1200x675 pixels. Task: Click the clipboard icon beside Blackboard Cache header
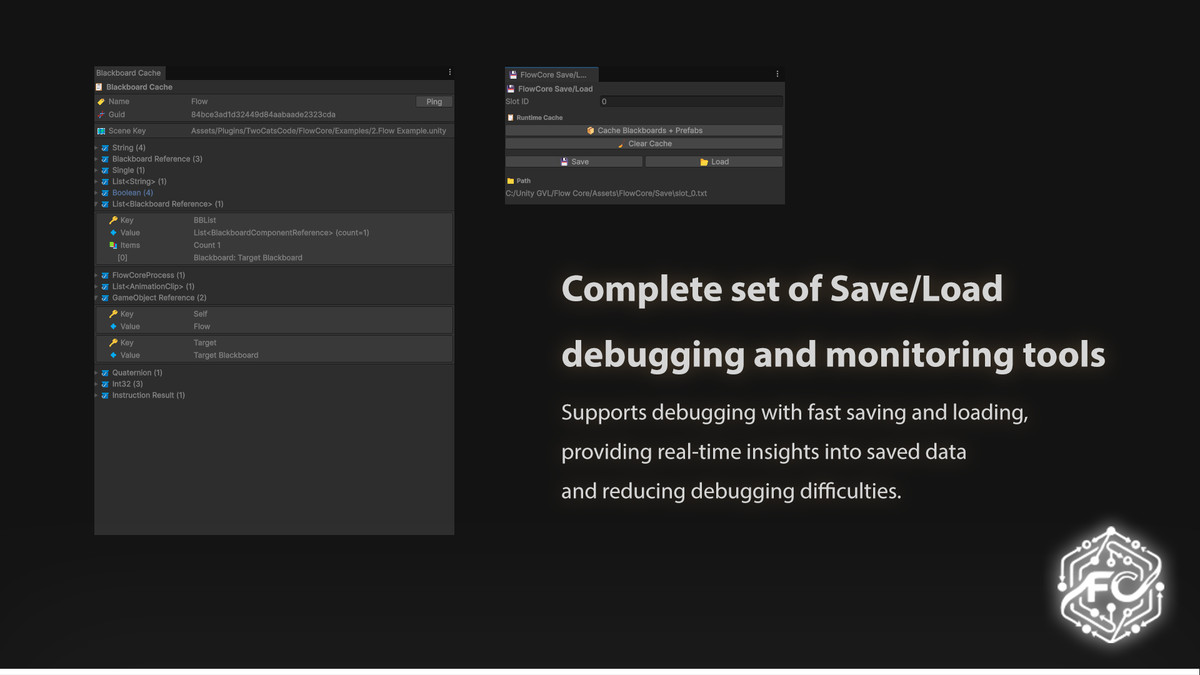tap(99, 87)
